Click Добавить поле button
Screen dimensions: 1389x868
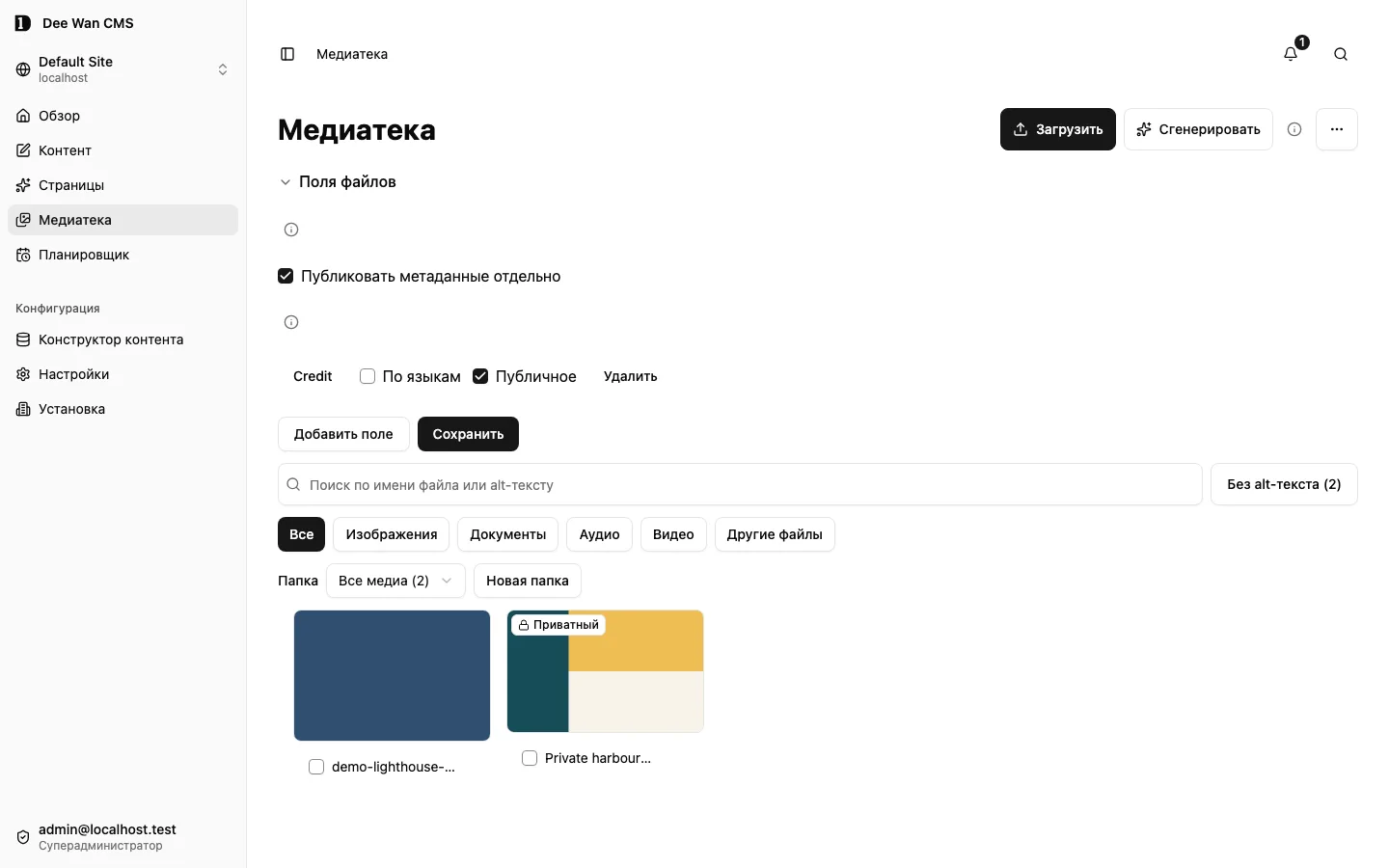(x=343, y=434)
